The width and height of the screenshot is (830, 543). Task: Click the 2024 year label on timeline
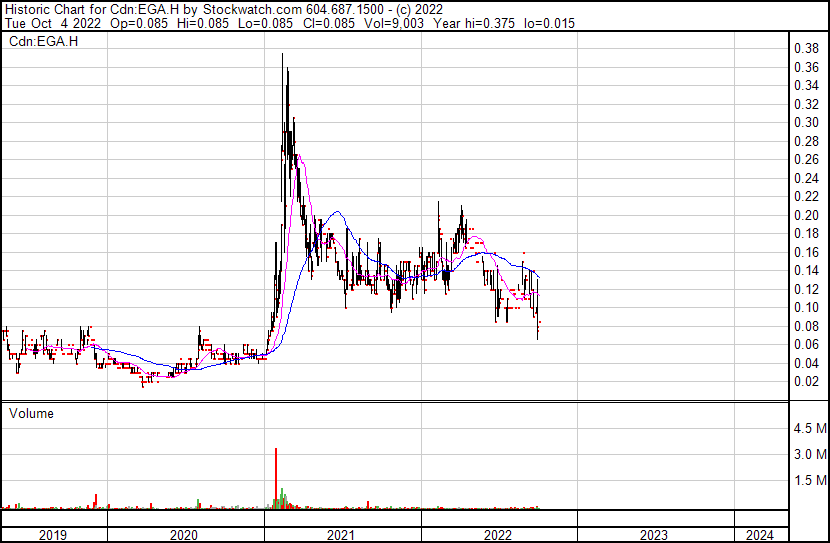pos(759,535)
